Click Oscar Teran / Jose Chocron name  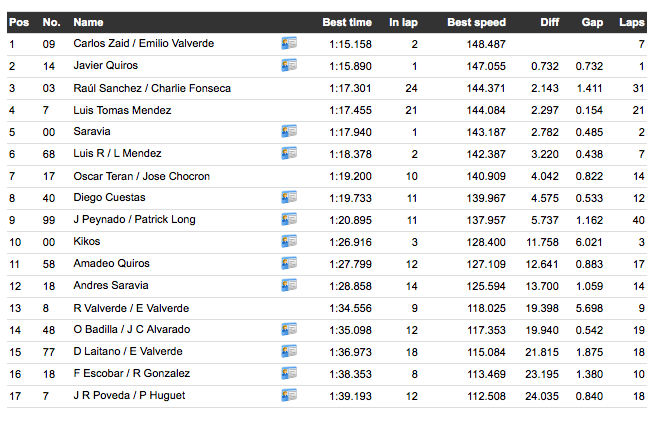click(141, 176)
